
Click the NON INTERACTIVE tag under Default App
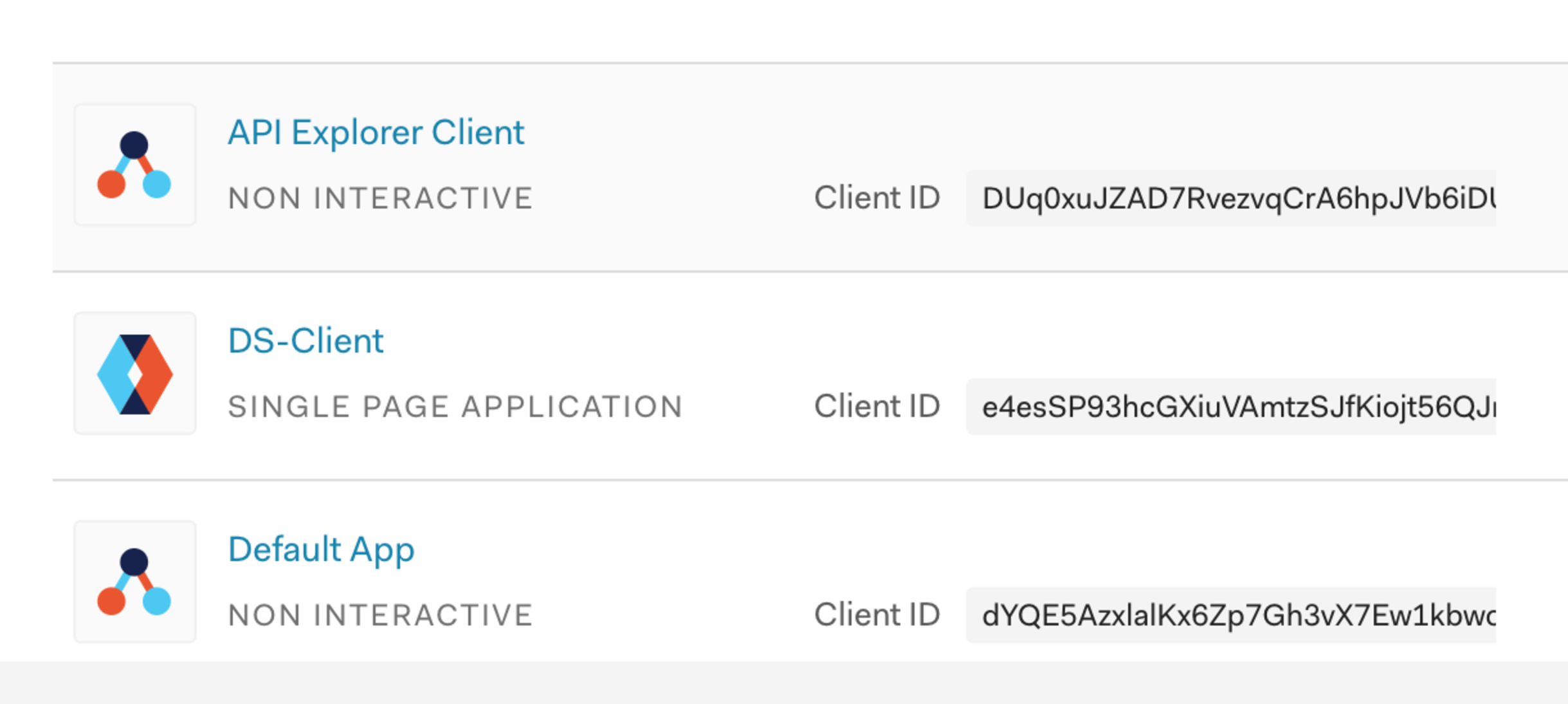tap(379, 615)
